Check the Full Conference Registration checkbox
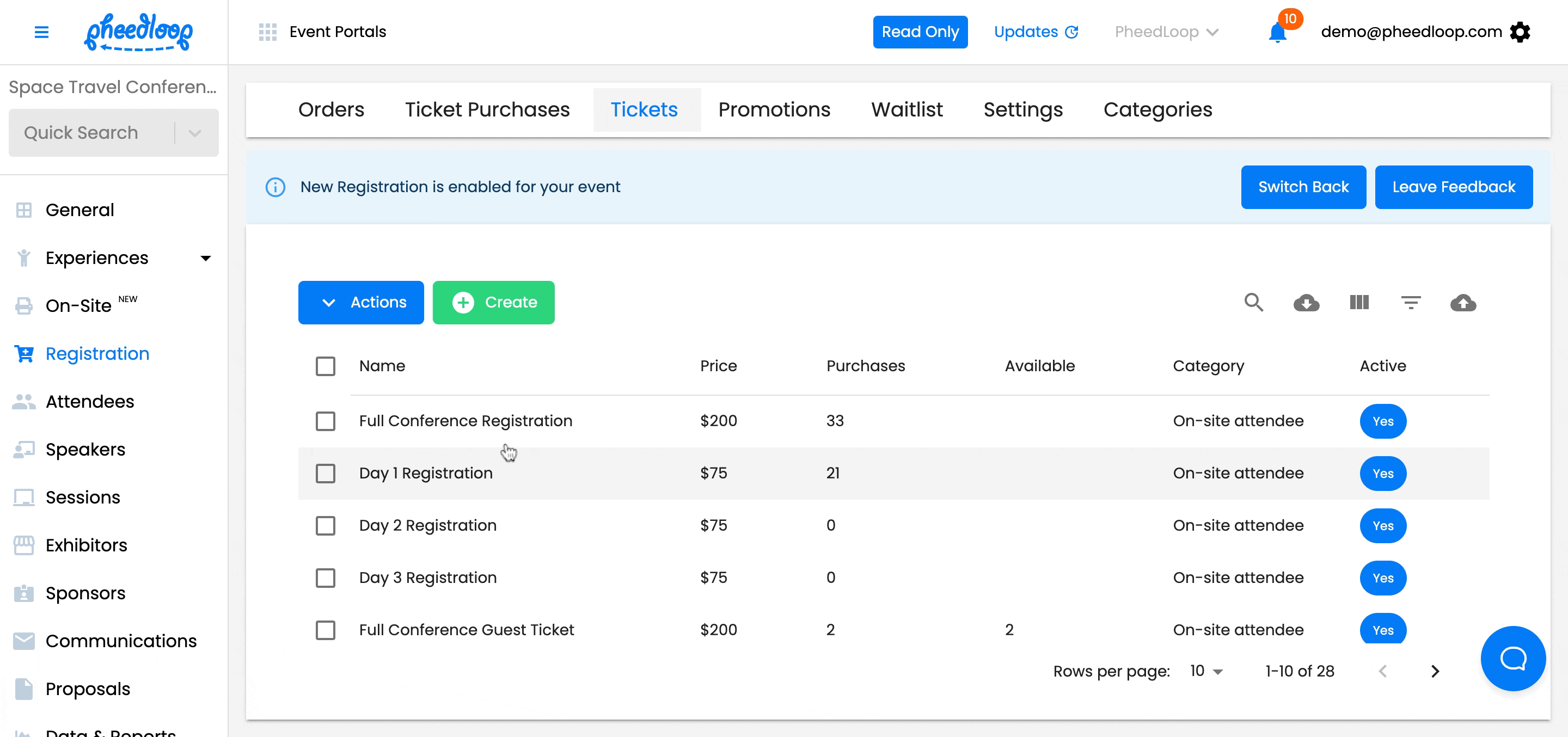The width and height of the screenshot is (1568, 737). point(325,421)
